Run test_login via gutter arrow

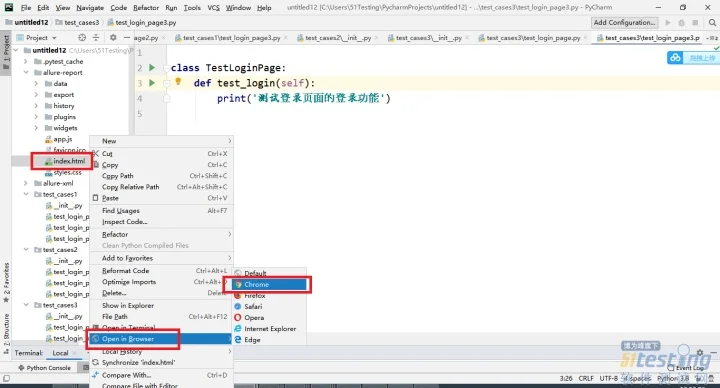point(152,83)
